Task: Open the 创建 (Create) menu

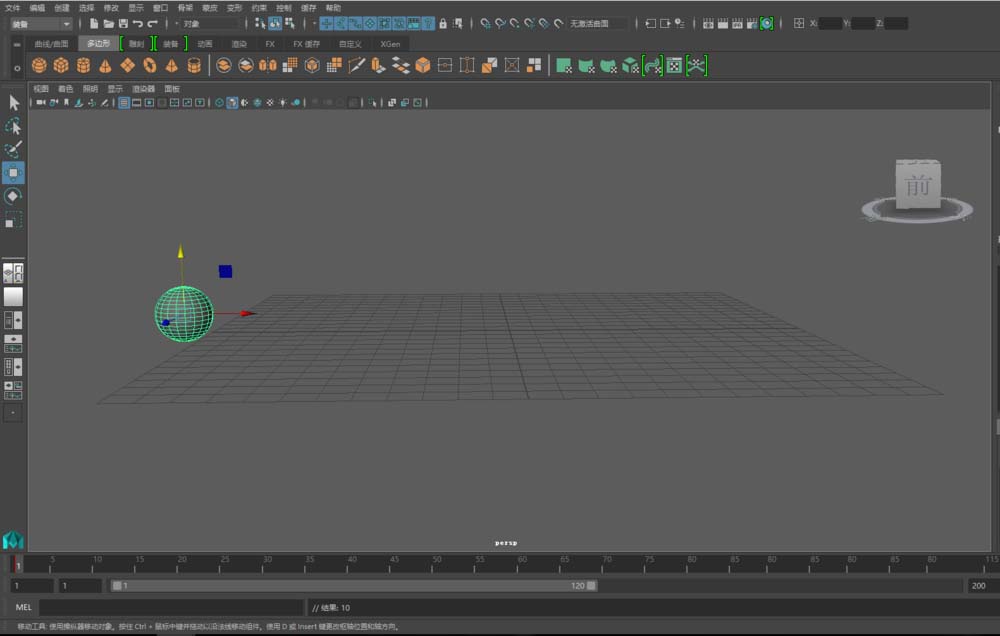Action: click(62, 7)
